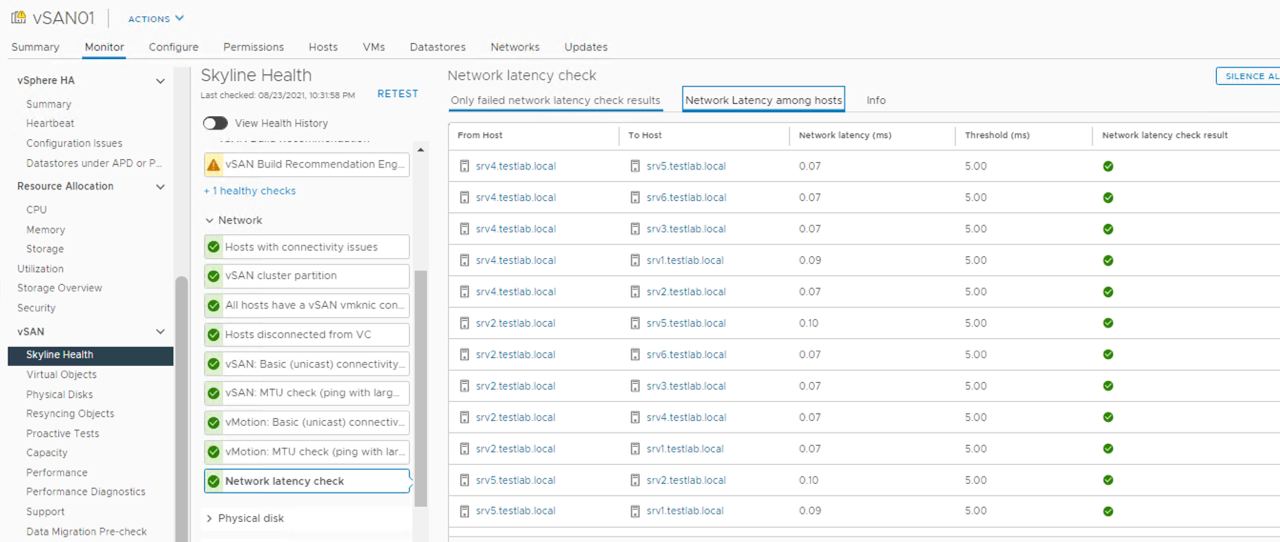
Task: Open the Datastores tab
Action: (437, 47)
